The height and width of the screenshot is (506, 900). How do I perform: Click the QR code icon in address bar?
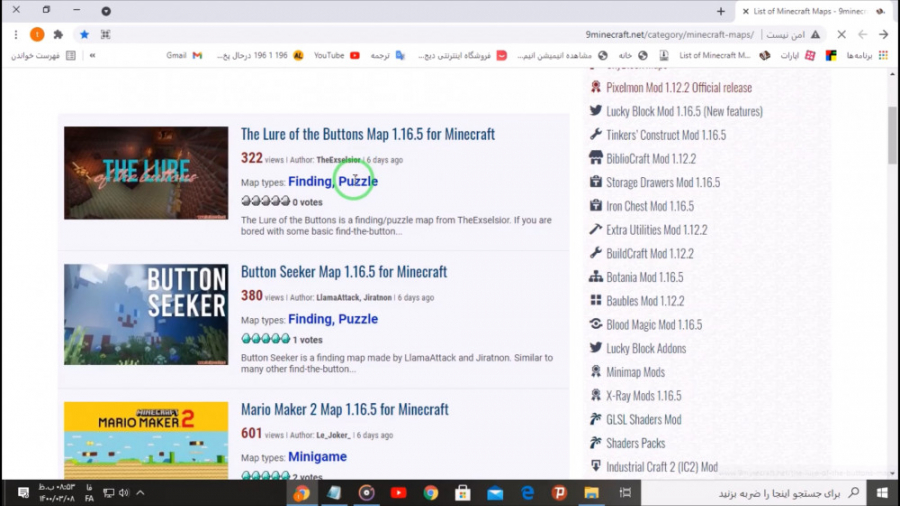[106, 34]
